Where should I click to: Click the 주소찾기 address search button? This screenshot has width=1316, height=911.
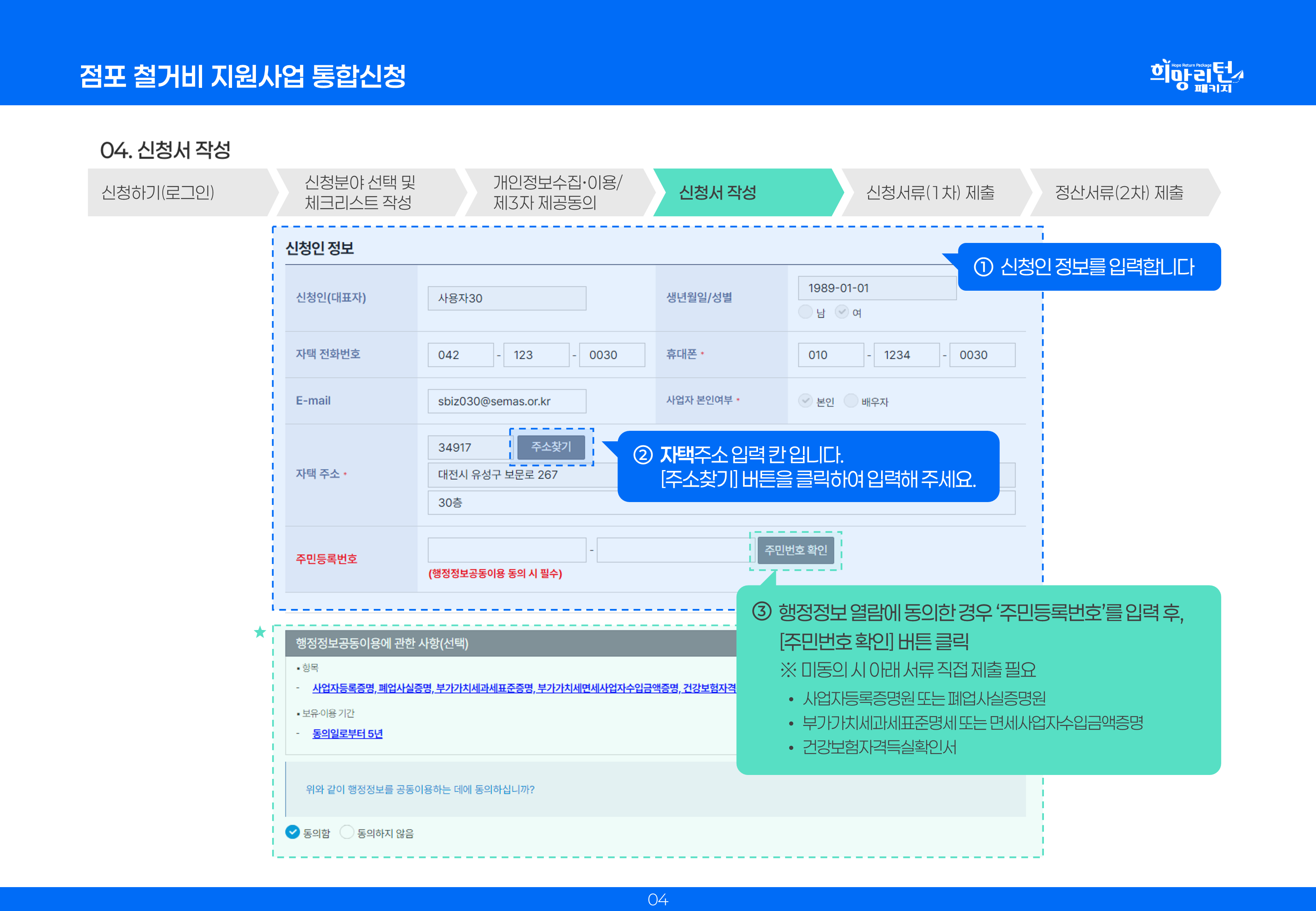click(551, 447)
